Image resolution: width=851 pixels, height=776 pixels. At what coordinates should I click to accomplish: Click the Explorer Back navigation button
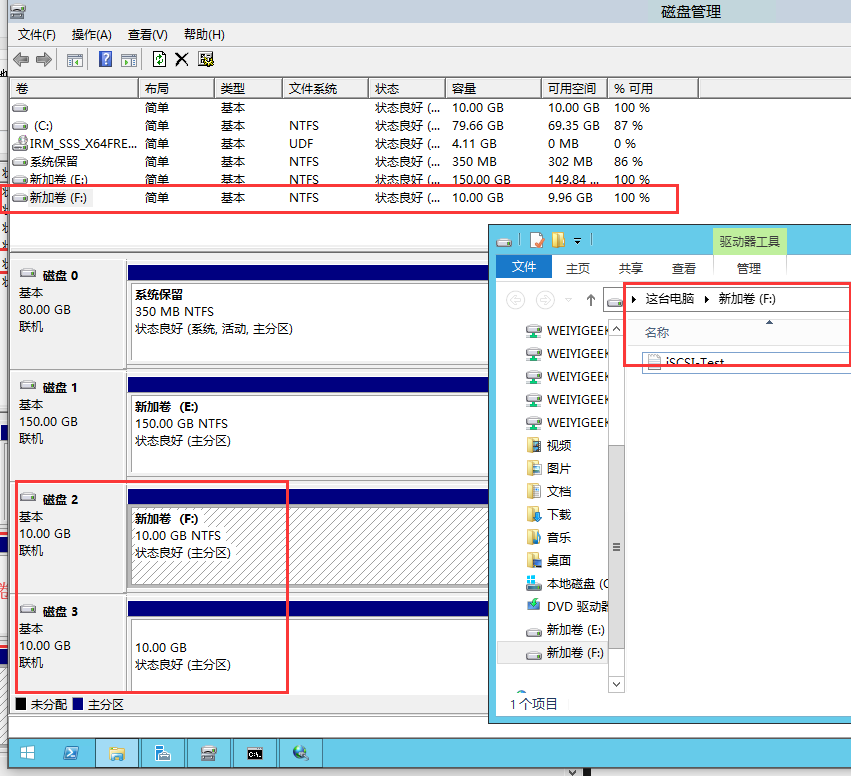(516, 300)
